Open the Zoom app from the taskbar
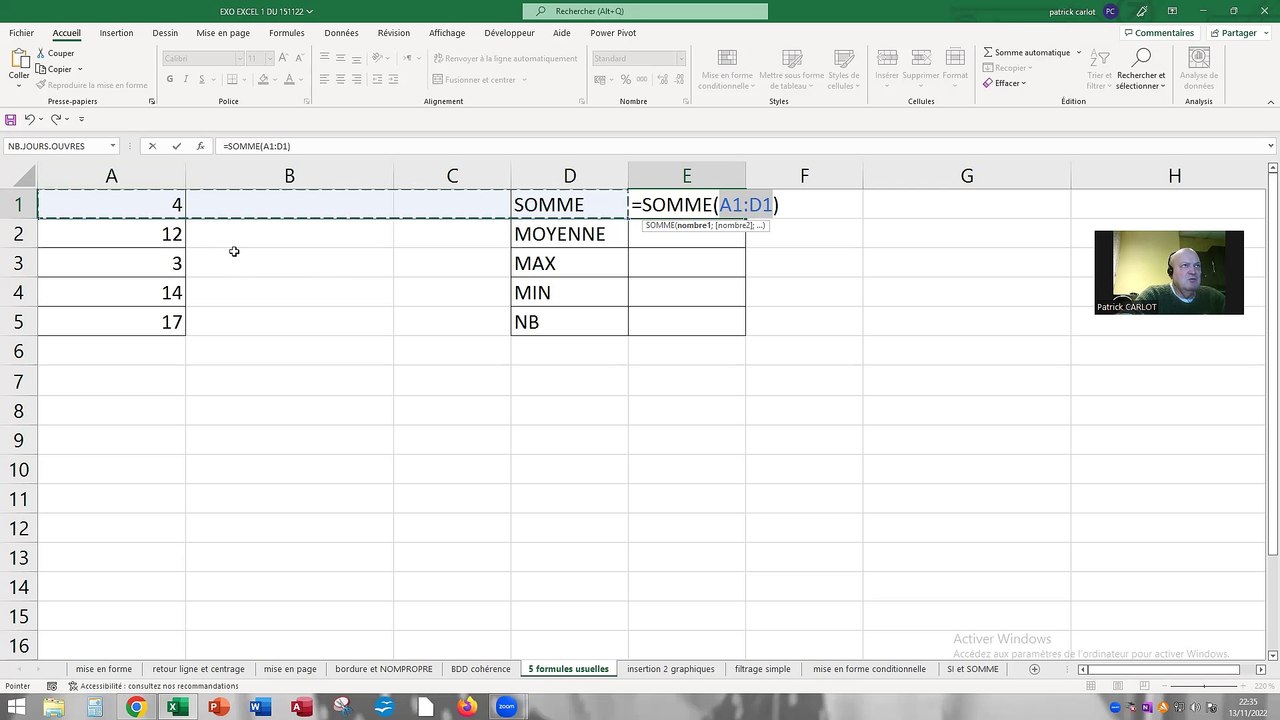 coord(506,707)
